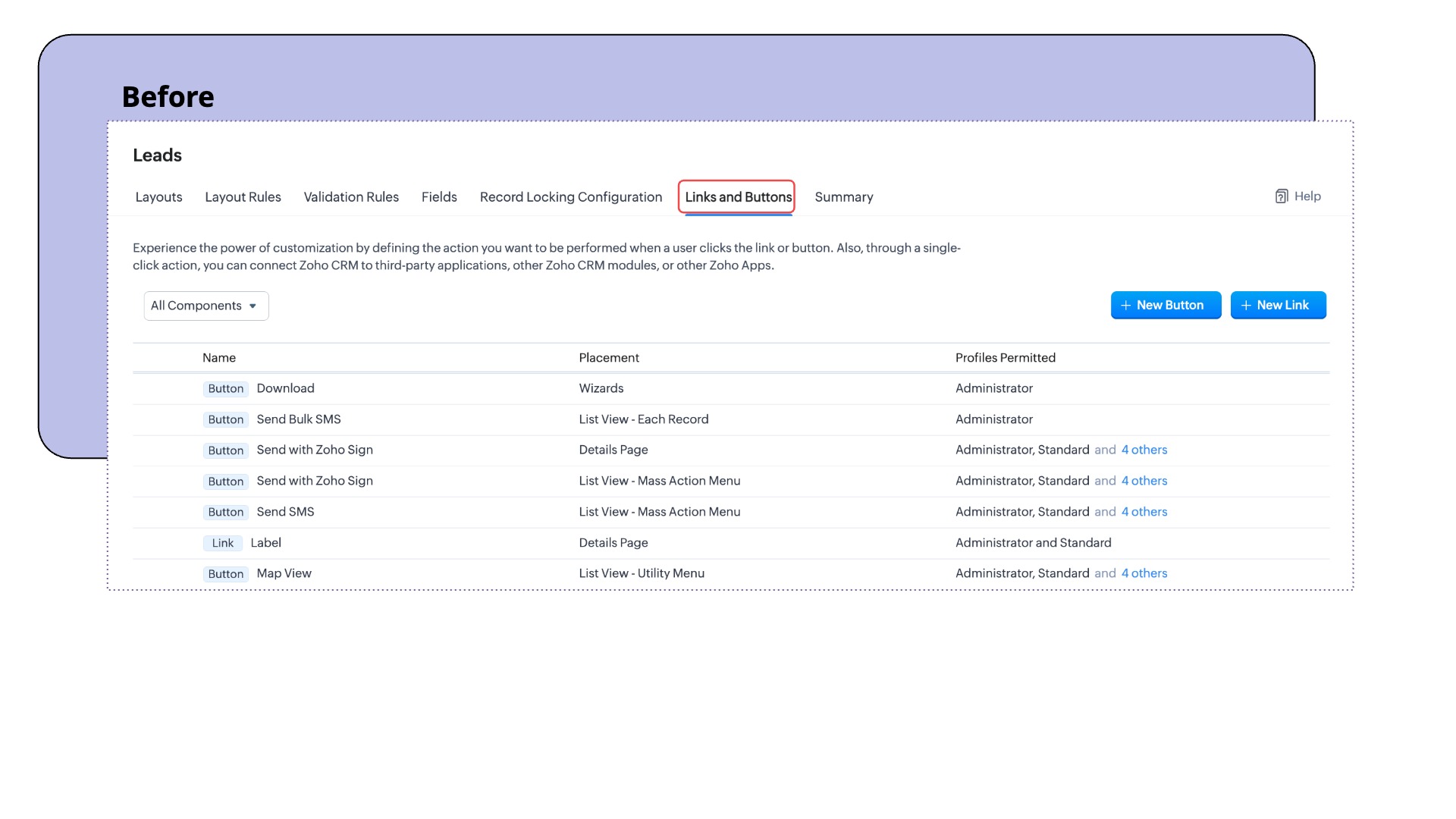Expand the All Components dropdown arrow

pyautogui.click(x=253, y=306)
